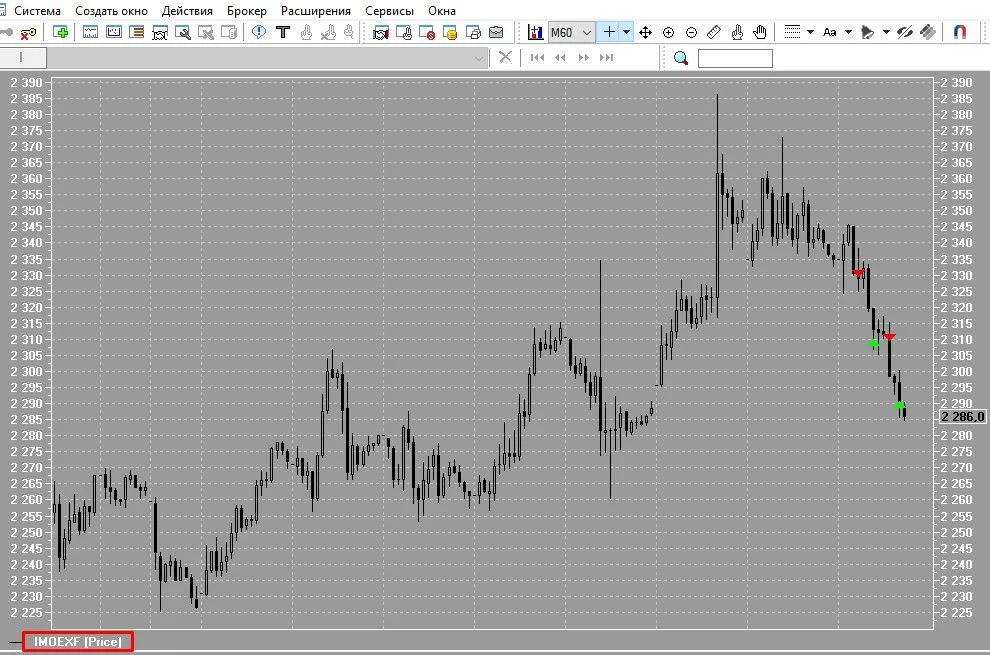
Task: Select the ruler measurement tool
Action: click(x=714, y=32)
